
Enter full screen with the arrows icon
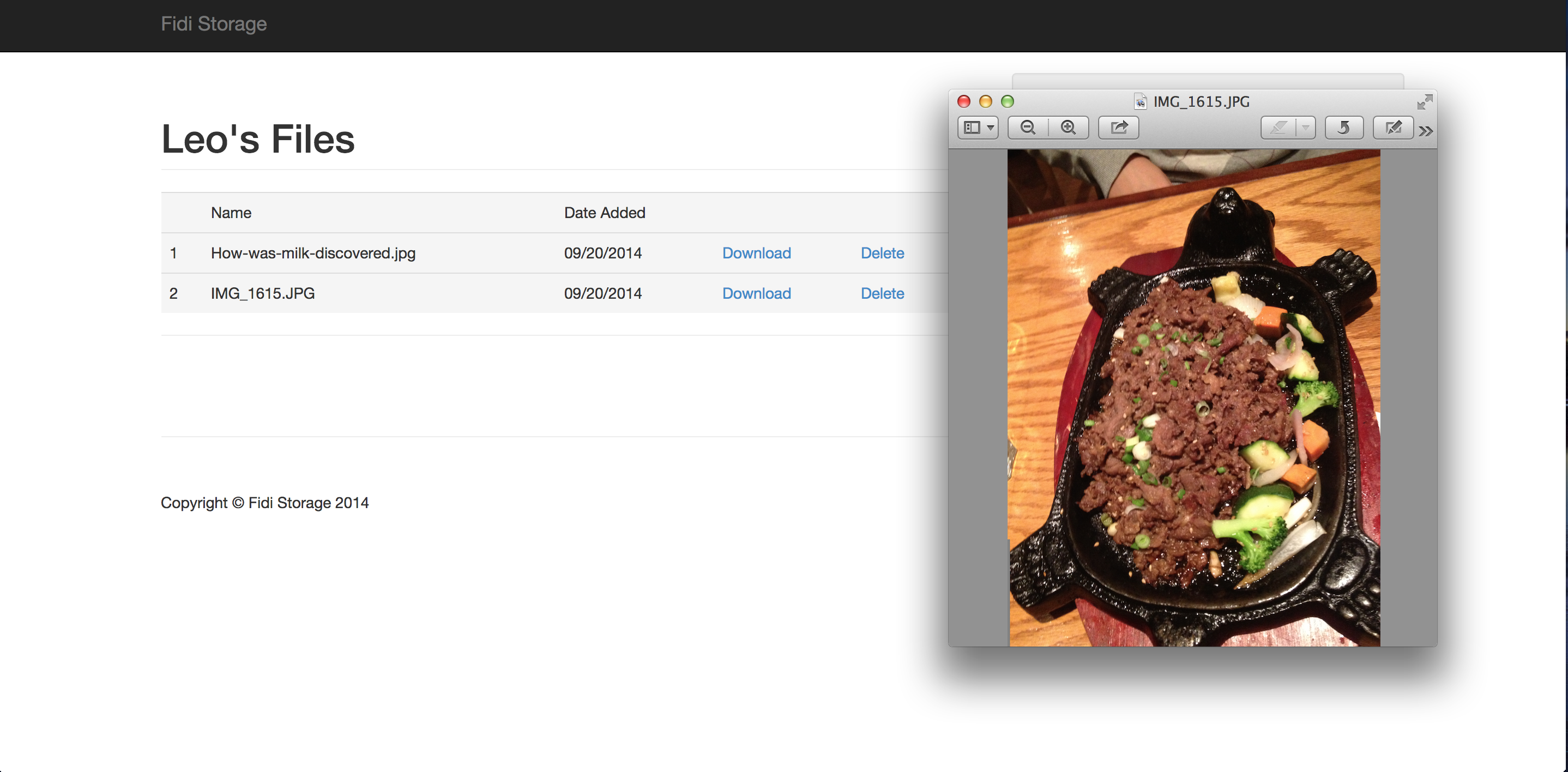click(1425, 101)
